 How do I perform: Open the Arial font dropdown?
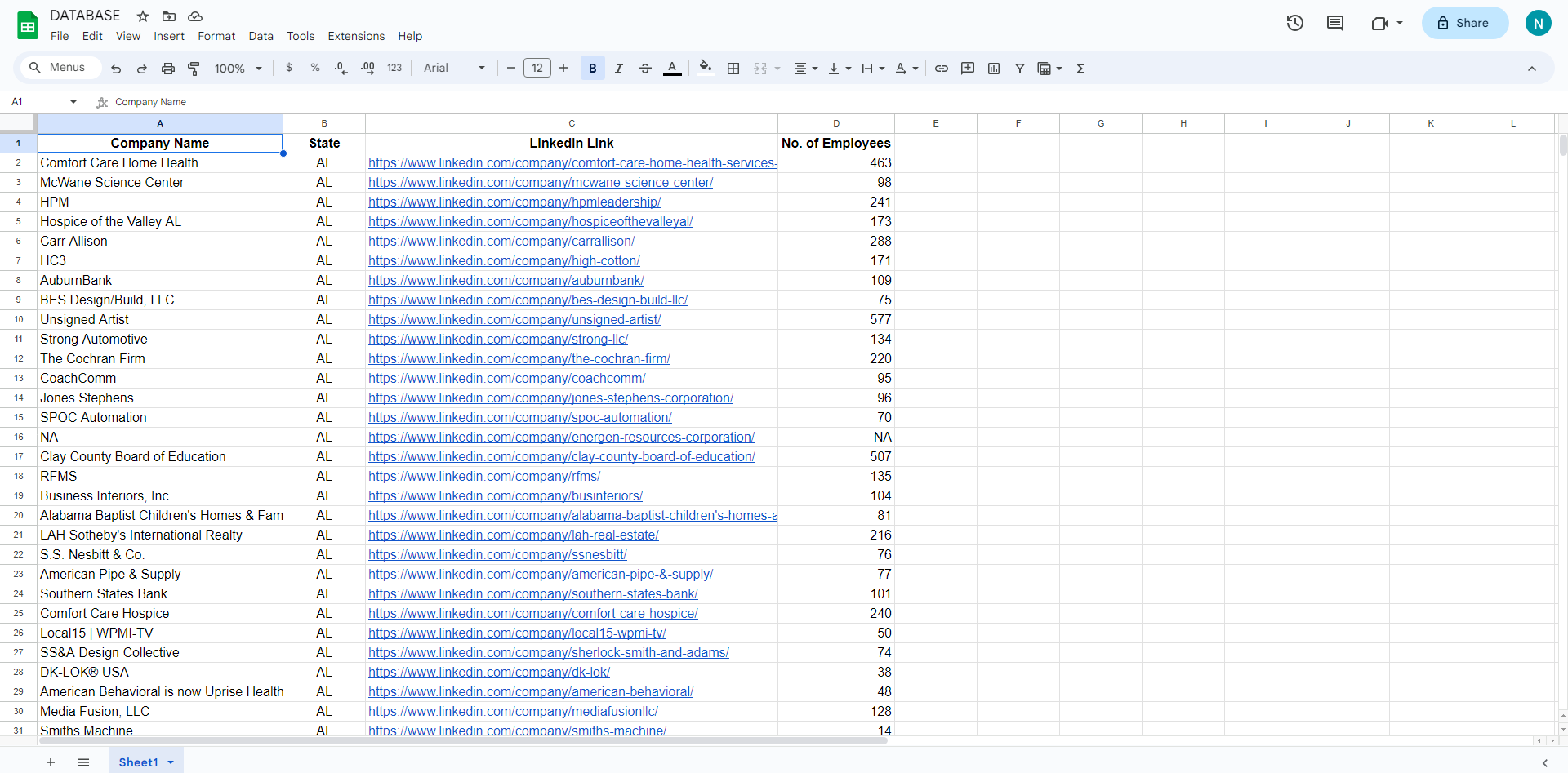tap(454, 69)
